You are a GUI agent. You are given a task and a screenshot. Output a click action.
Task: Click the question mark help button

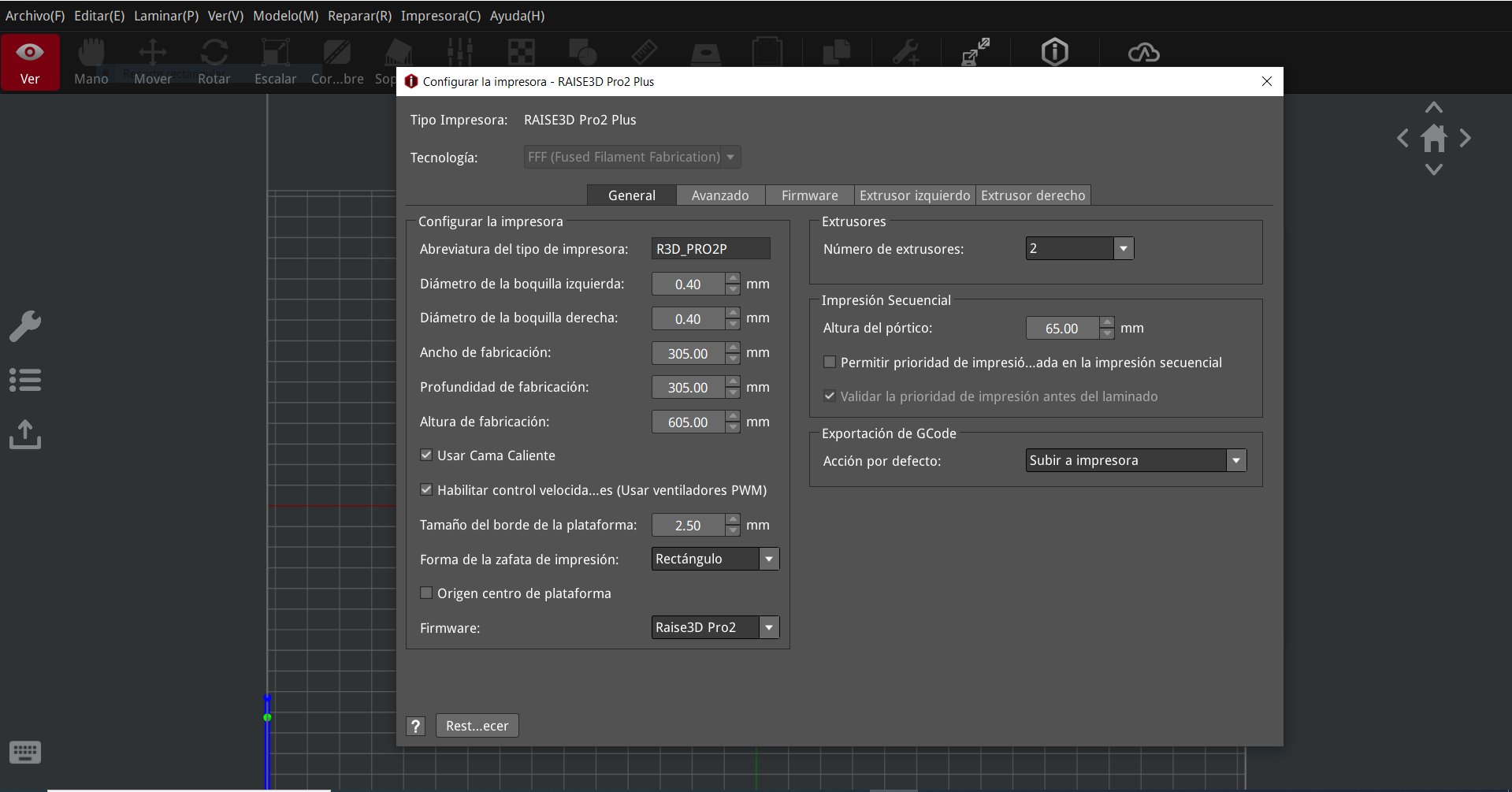(416, 726)
